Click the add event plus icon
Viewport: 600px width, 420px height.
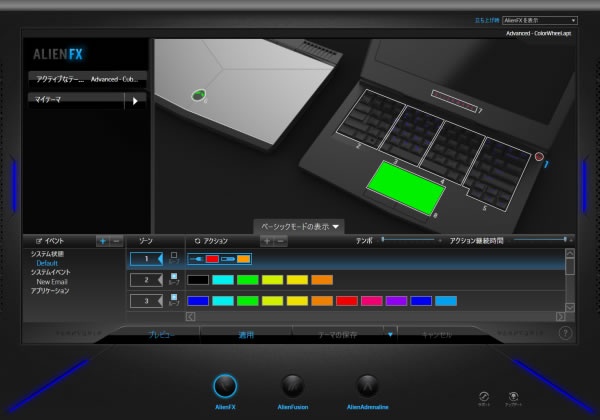tap(103, 241)
